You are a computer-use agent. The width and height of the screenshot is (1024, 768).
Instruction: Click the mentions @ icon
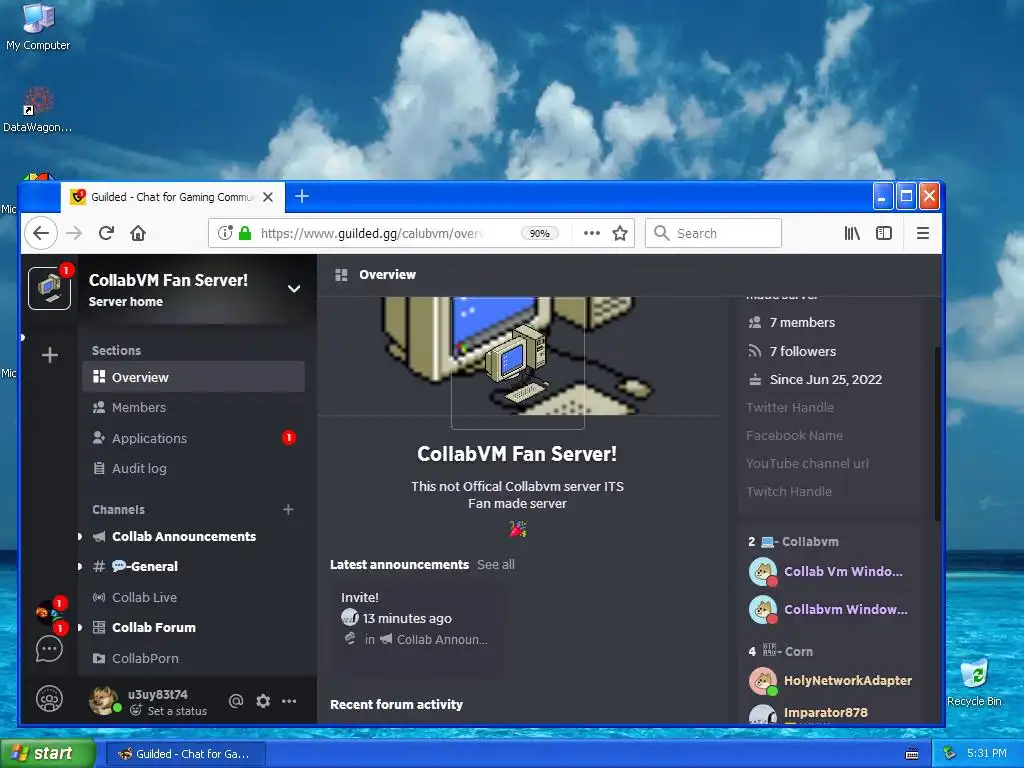click(236, 701)
